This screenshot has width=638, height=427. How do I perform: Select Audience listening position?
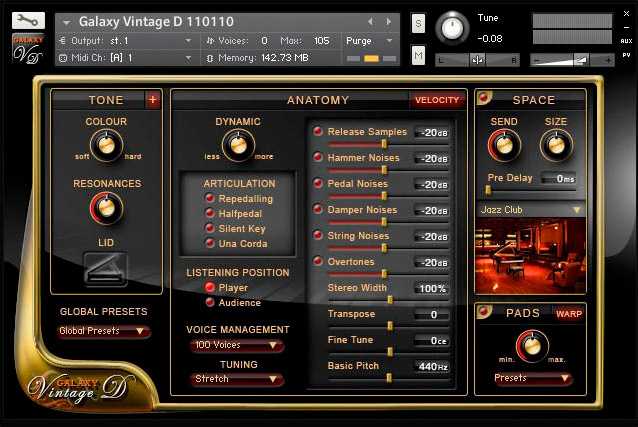coord(210,303)
